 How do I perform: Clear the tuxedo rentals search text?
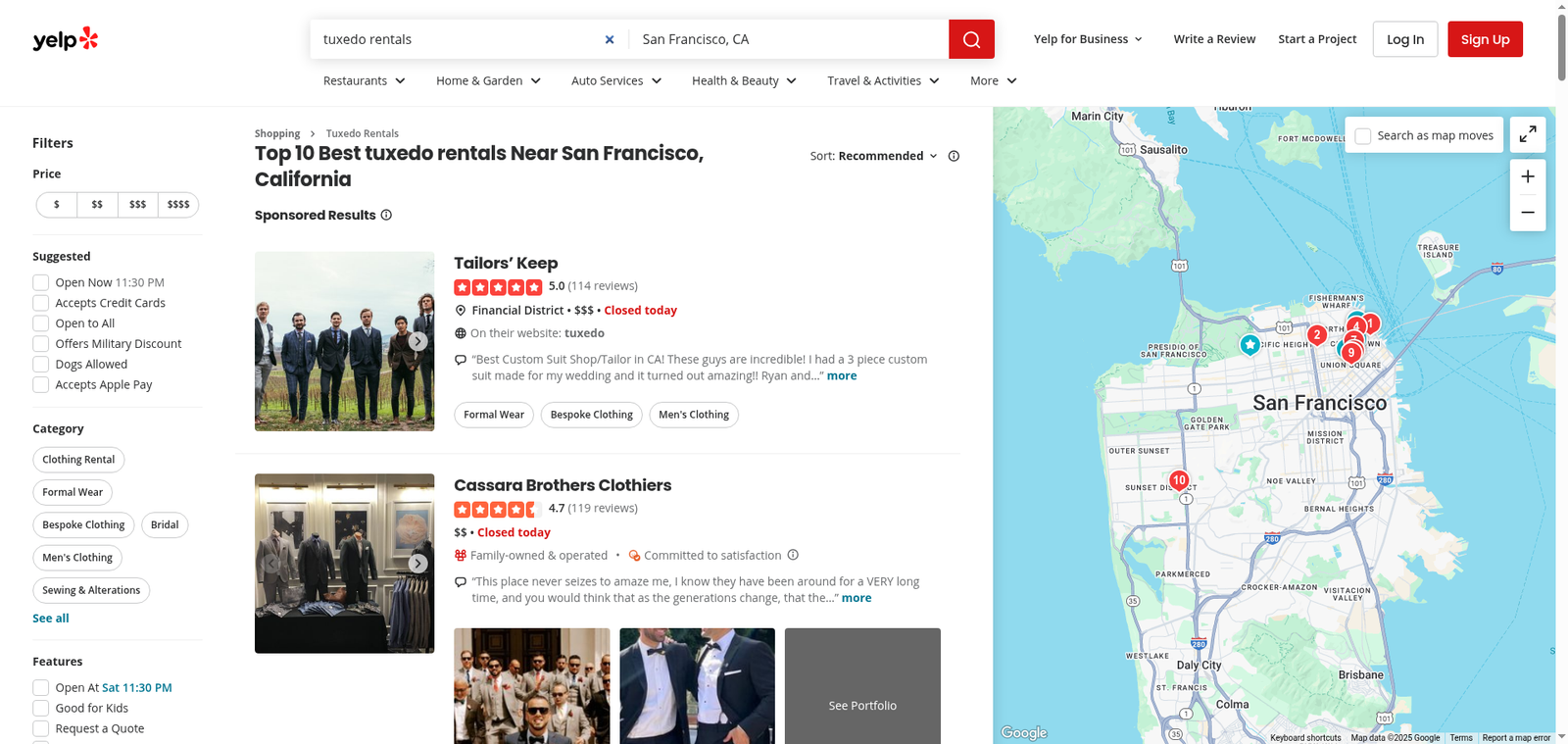pos(610,39)
